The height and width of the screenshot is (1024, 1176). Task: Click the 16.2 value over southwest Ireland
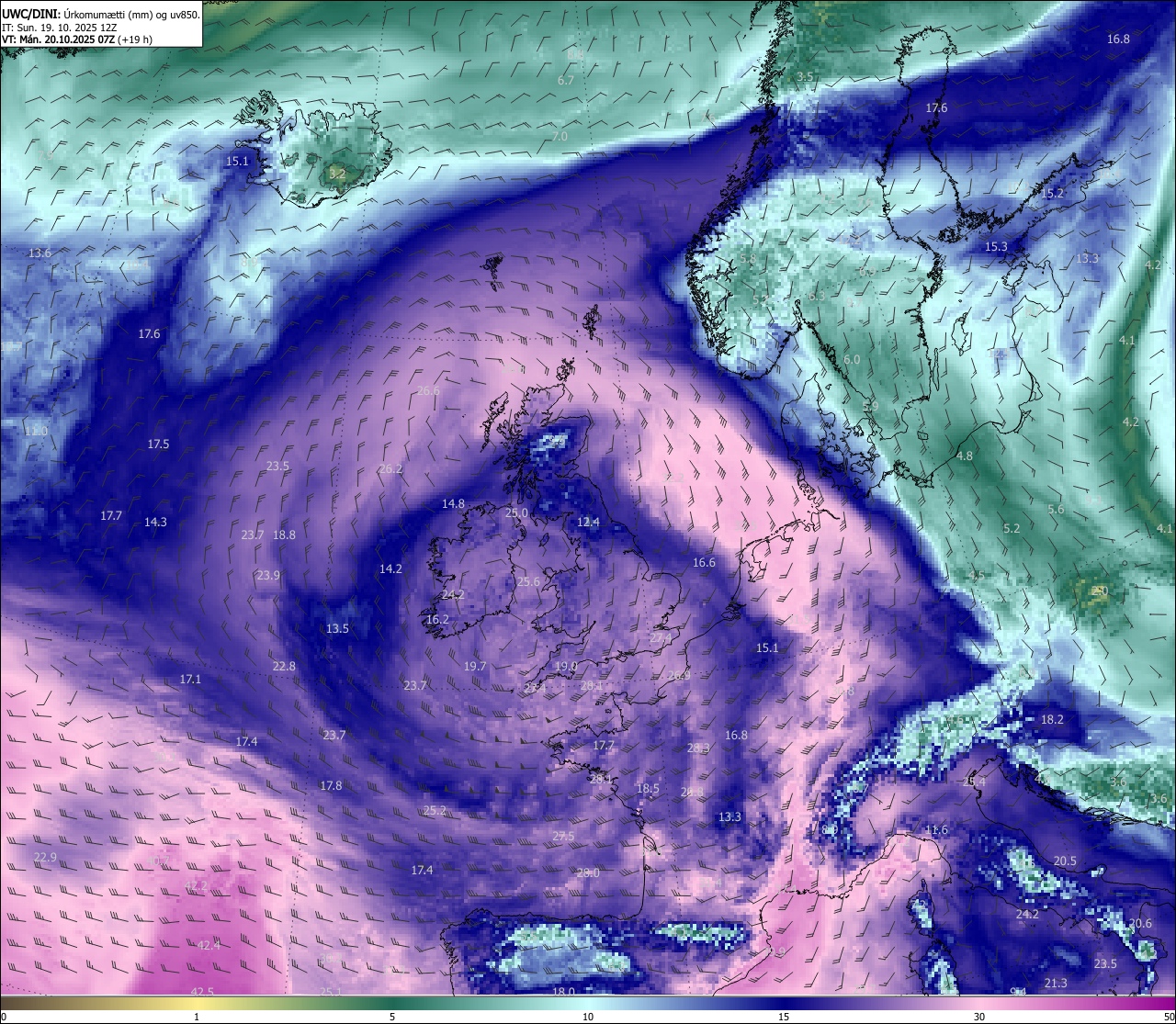[437, 620]
